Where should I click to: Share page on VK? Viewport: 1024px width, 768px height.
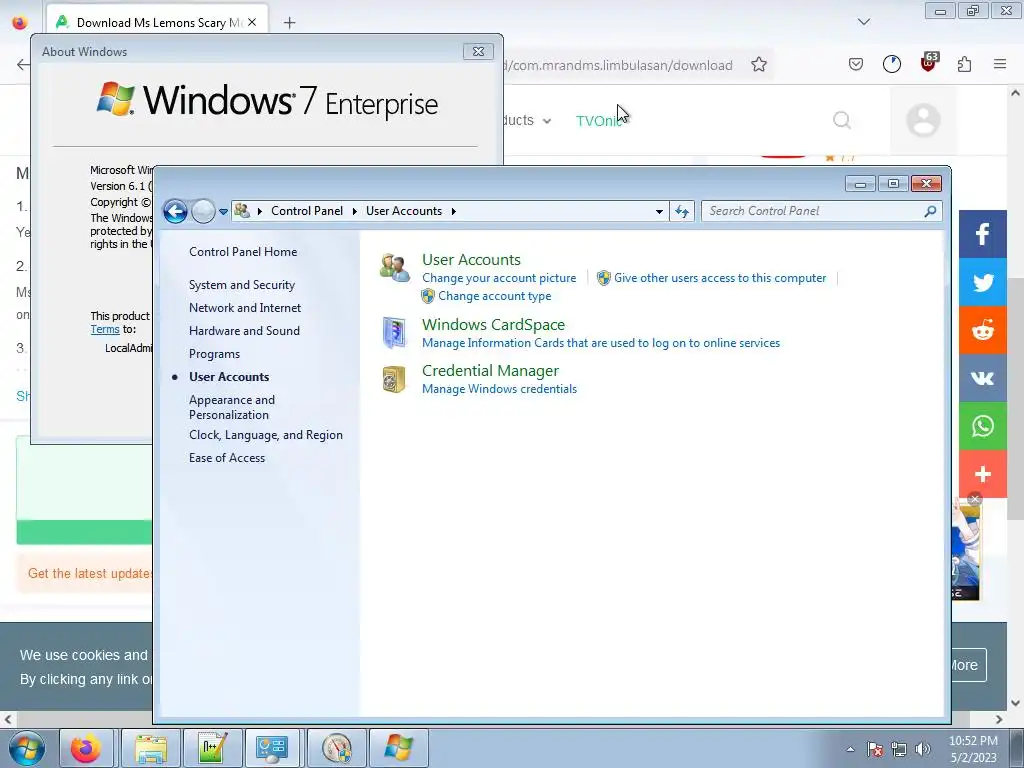pyautogui.click(x=983, y=378)
